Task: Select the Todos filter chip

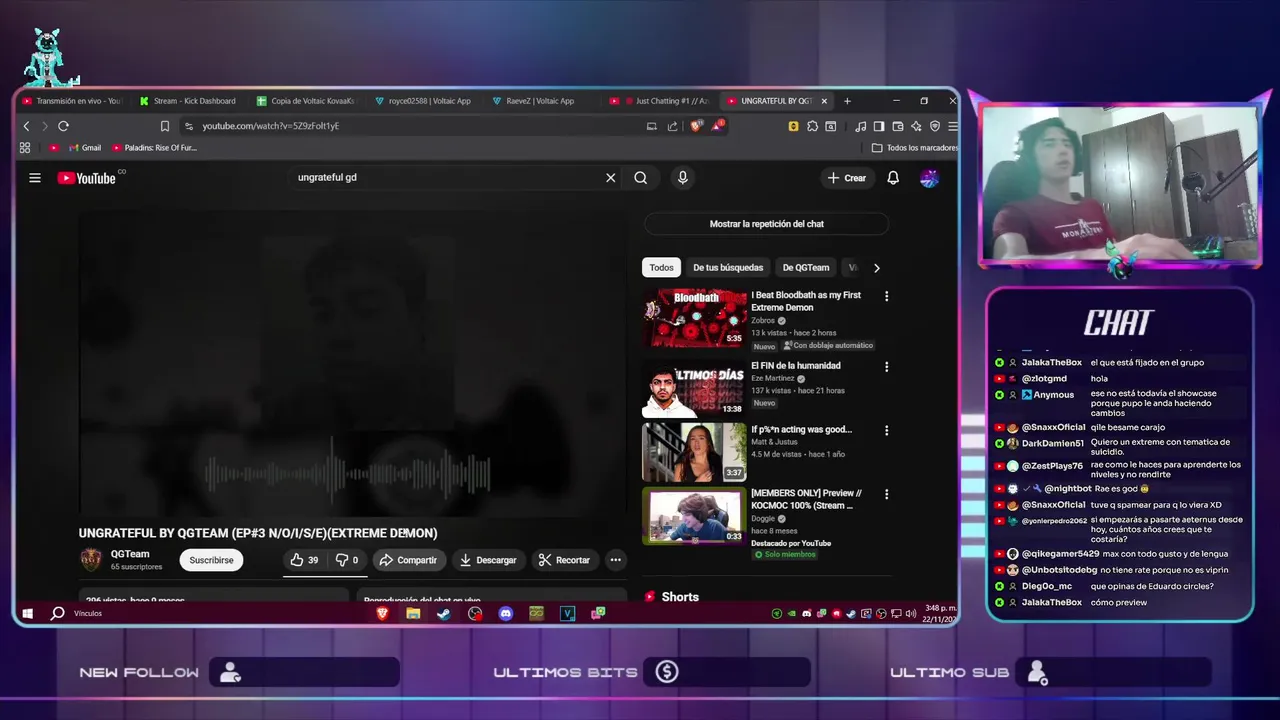Action: (x=662, y=268)
